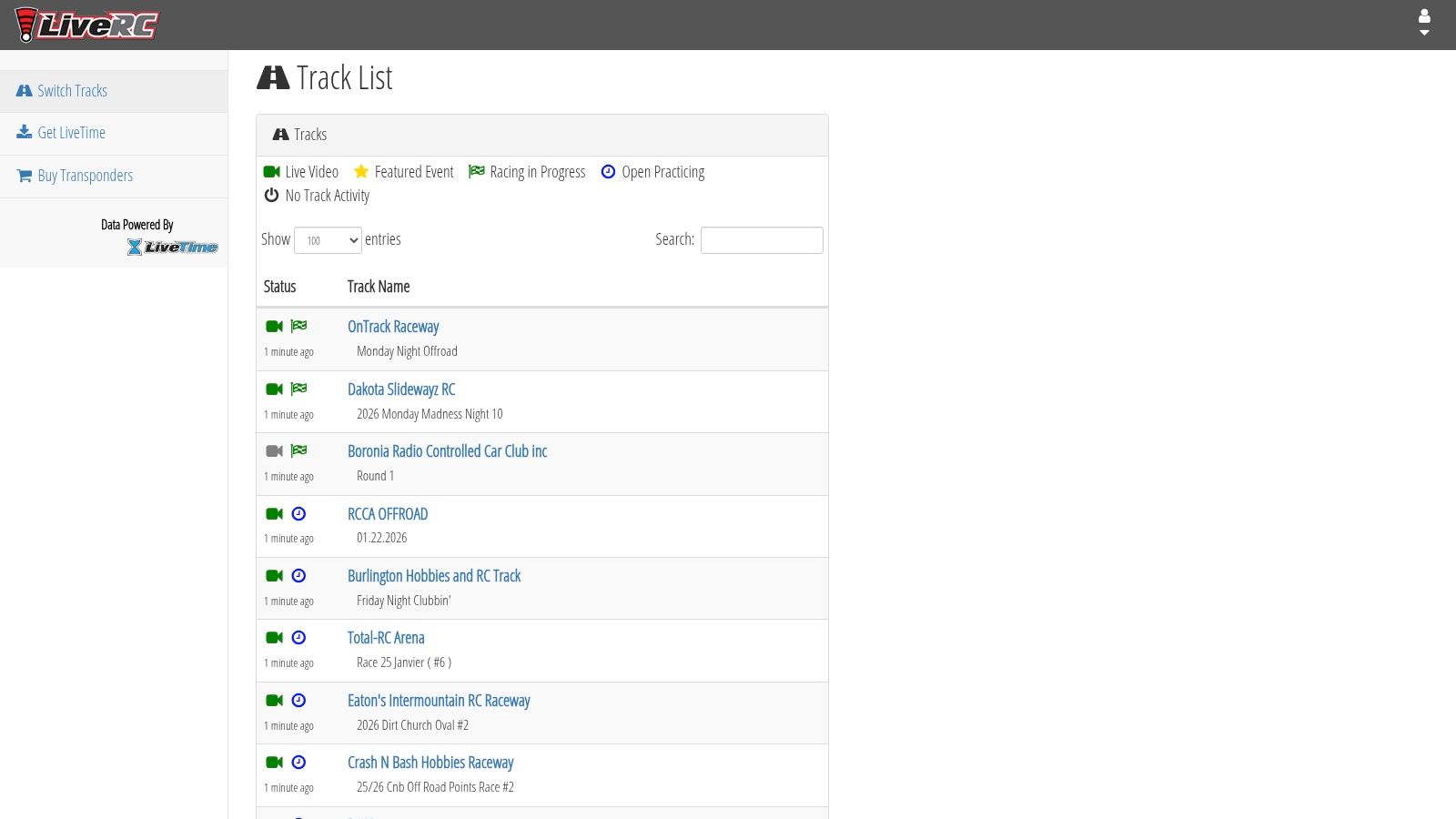Click OnTrack Raceway racing flag icon
The image size is (1456, 819).
[x=298, y=327]
